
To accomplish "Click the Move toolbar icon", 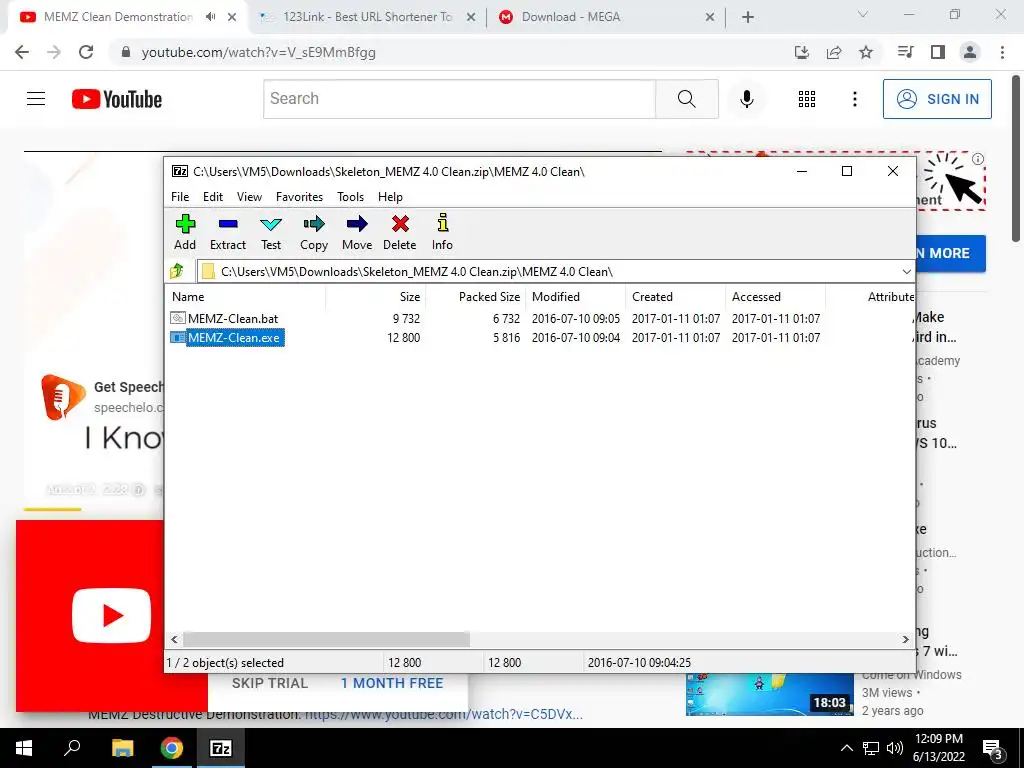I will [x=357, y=232].
